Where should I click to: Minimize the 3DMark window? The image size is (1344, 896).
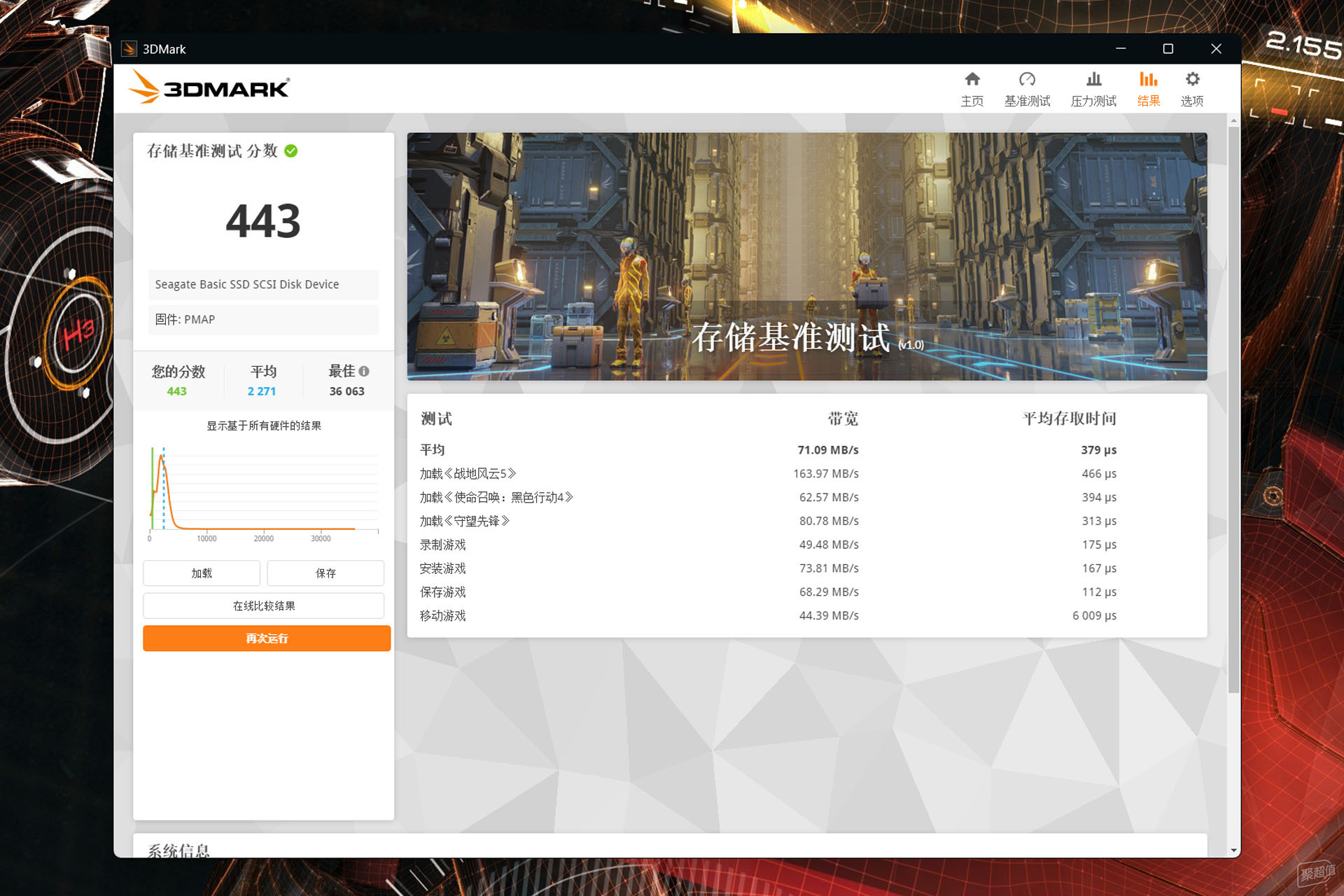1121,49
